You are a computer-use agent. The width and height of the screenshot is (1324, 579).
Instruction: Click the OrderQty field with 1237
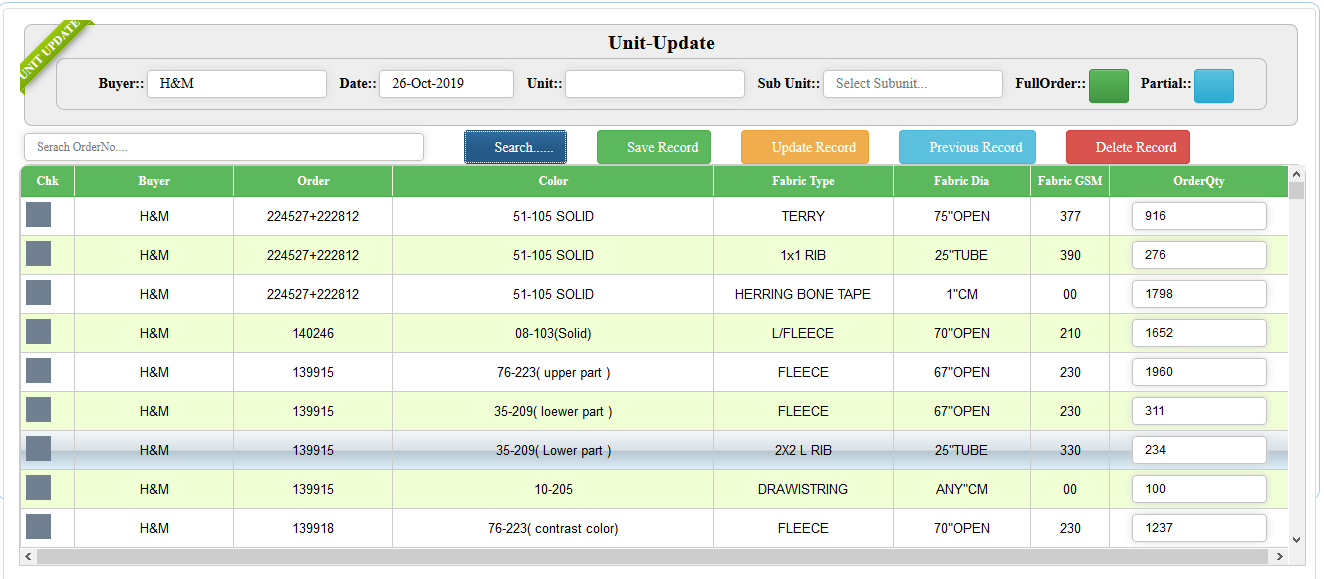pos(1199,528)
